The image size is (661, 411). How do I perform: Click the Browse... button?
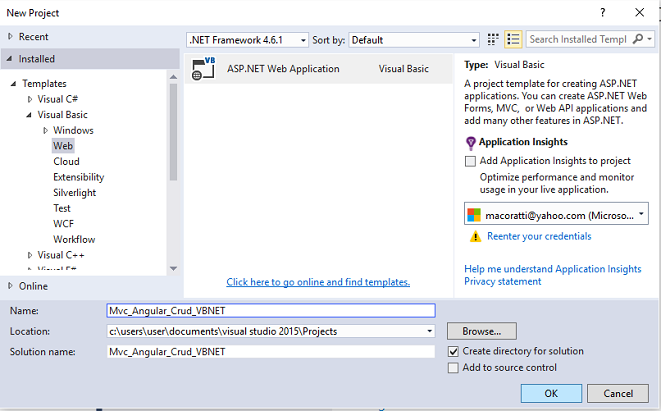[x=482, y=331]
